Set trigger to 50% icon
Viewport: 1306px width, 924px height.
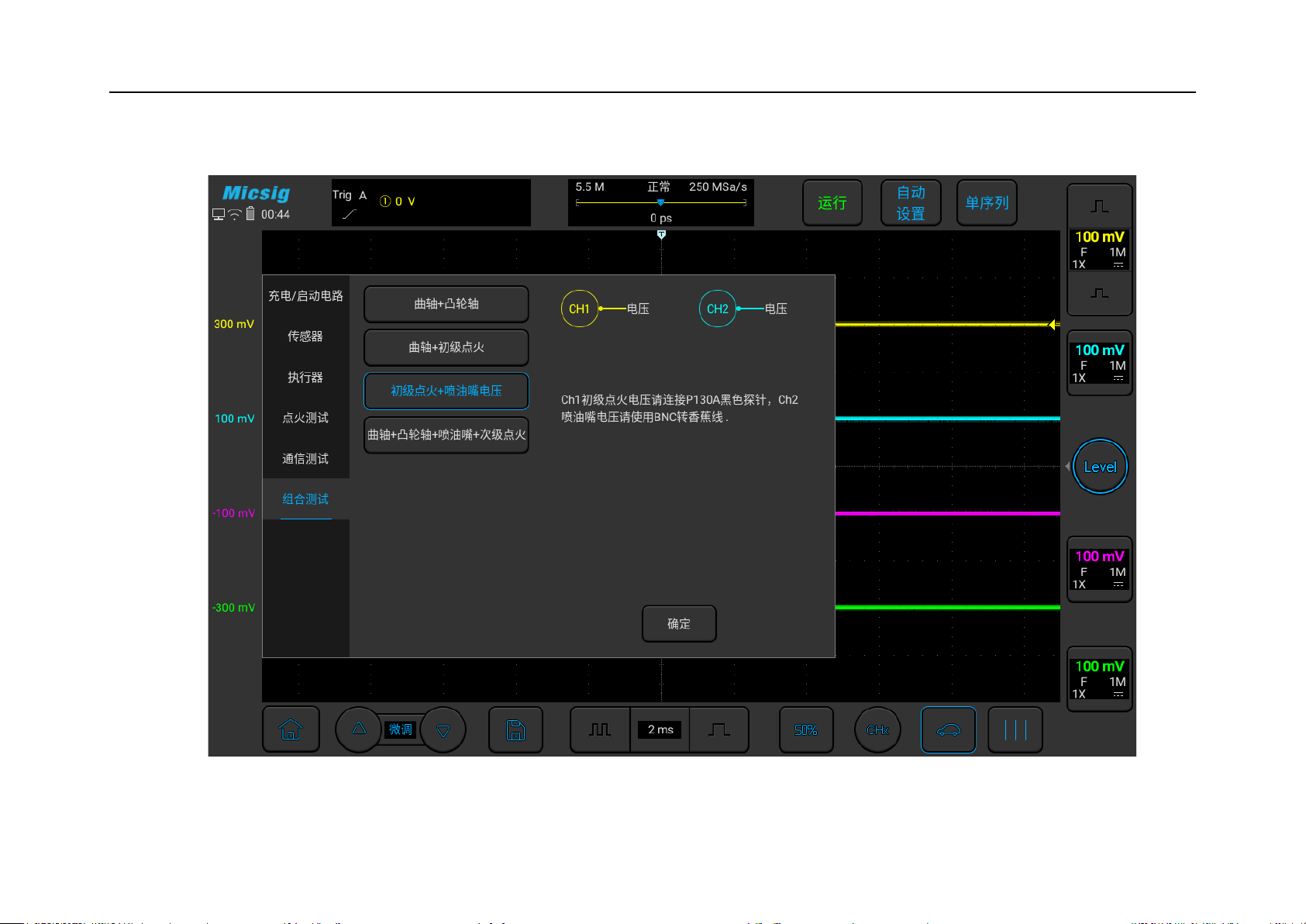coord(806,729)
